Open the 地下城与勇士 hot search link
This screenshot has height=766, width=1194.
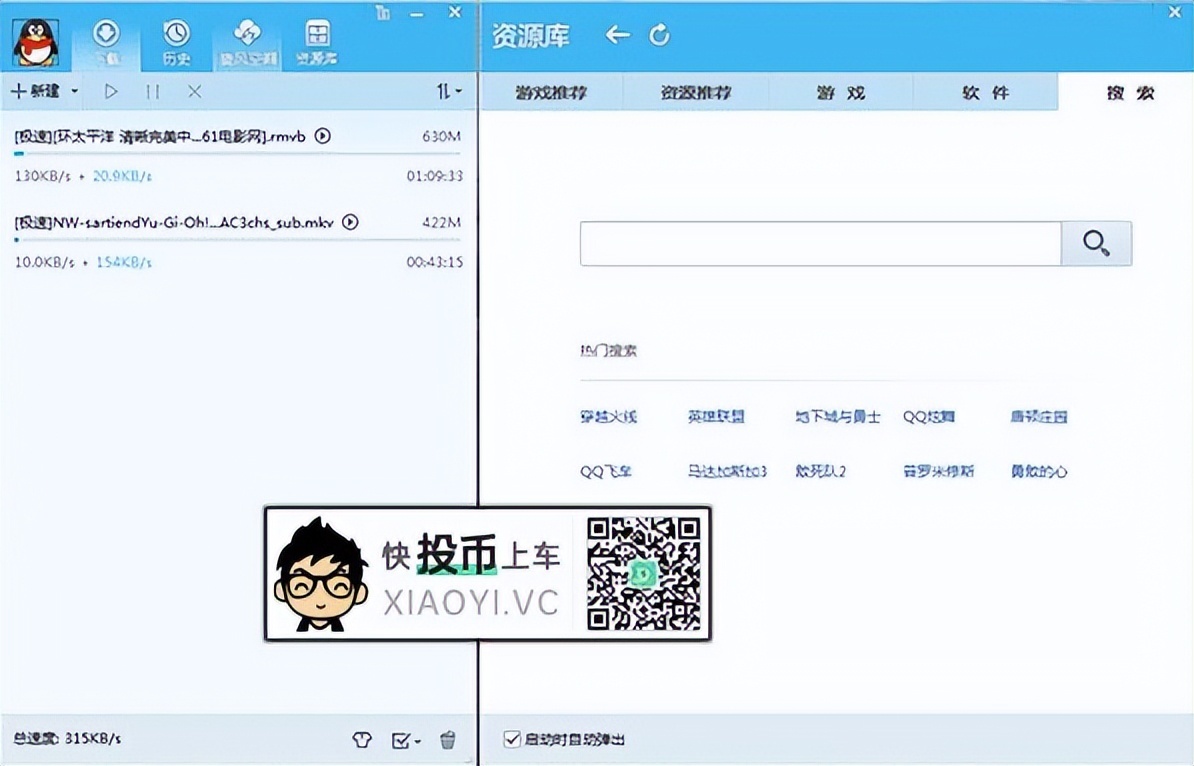tap(837, 417)
